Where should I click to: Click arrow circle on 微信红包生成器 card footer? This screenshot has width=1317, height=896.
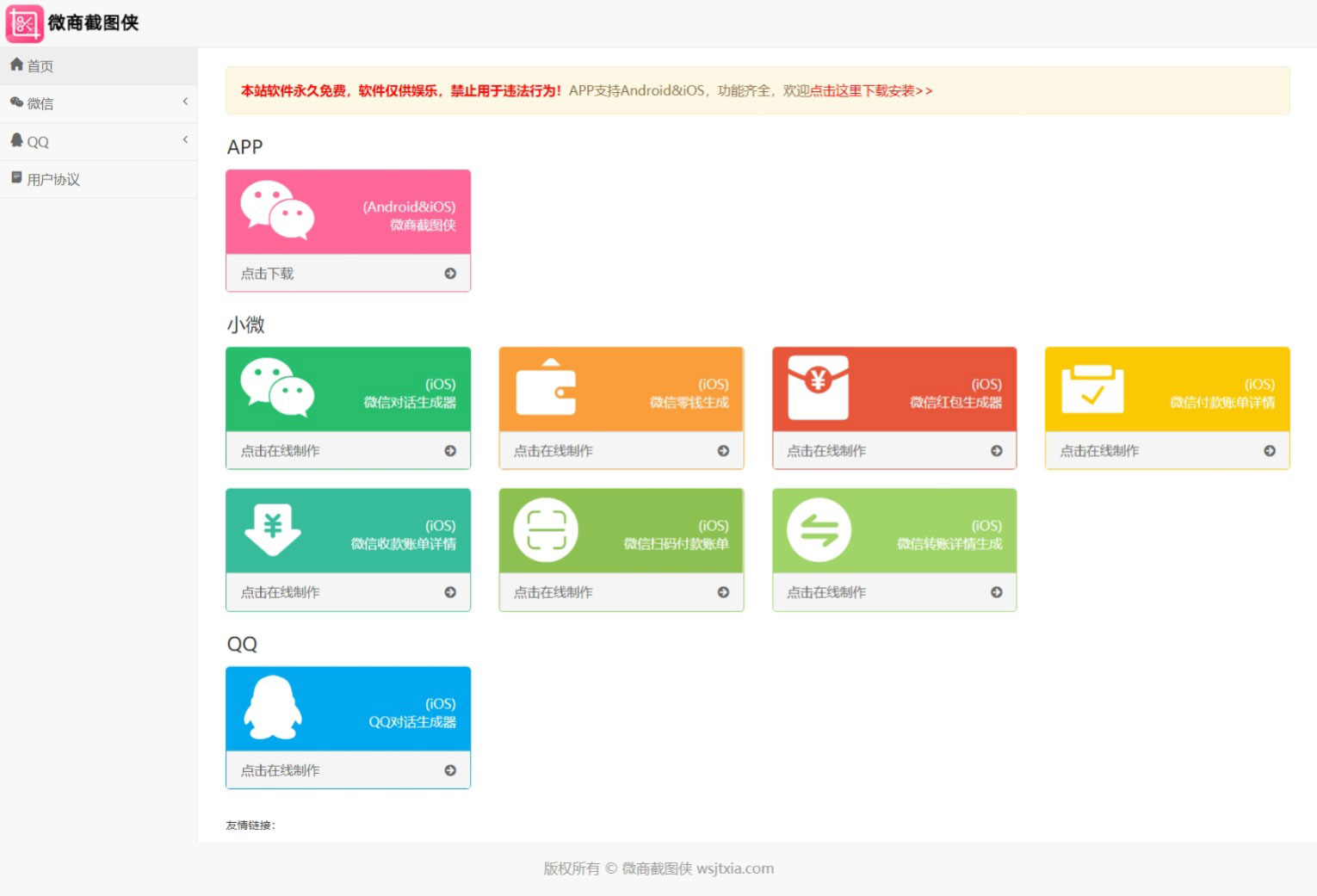(x=997, y=451)
